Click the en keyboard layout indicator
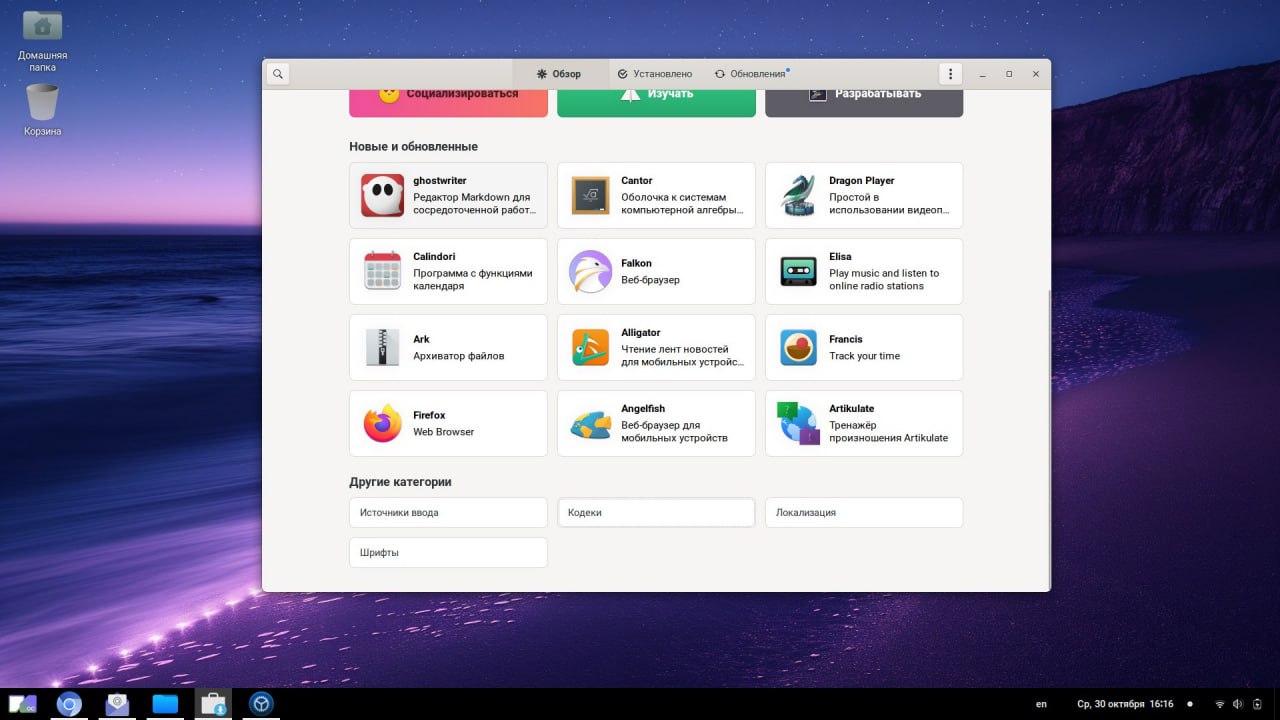The width and height of the screenshot is (1280, 720). [x=1041, y=704]
